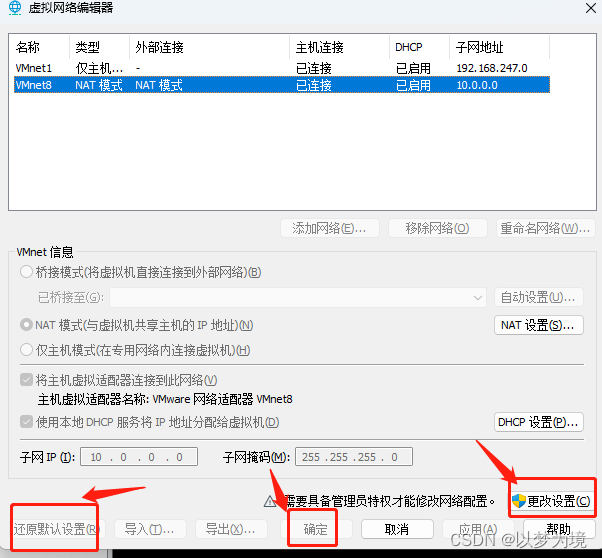Open DHCP 设置(P) dialog
This screenshot has width=602, height=558.
pyautogui.click(x=539, y=422)
